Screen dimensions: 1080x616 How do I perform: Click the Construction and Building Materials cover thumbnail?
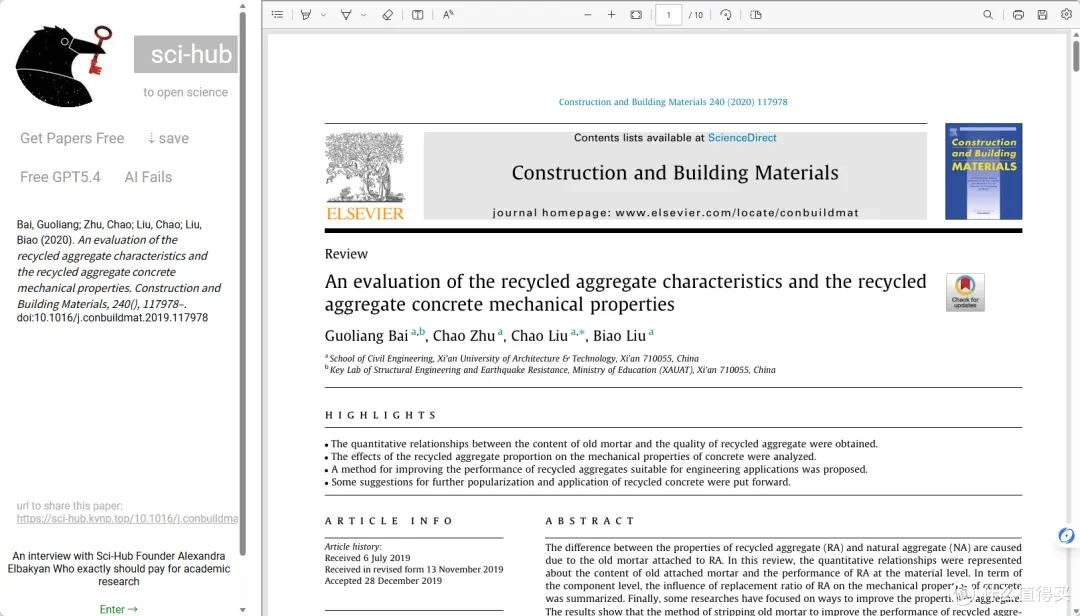[984, 172]
